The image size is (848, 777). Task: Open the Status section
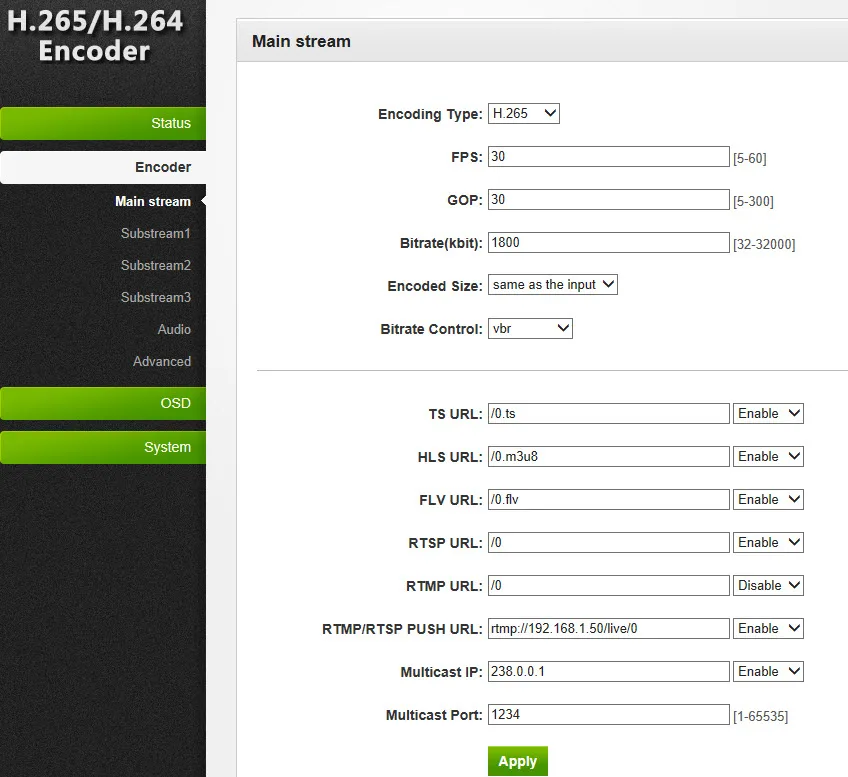click(103, 123)
